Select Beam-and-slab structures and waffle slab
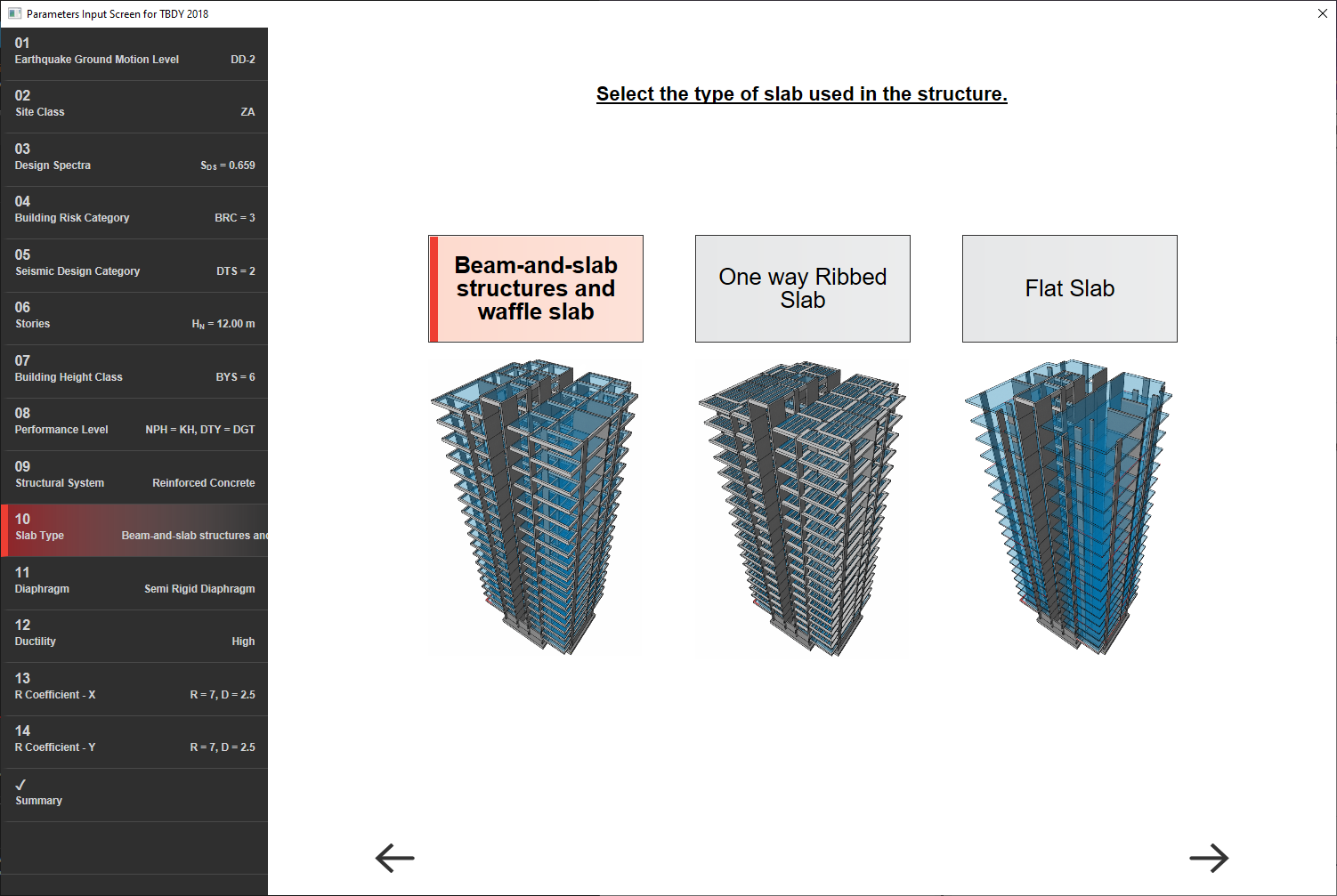This screenshot has height=896, width=1337. [536, 288]
